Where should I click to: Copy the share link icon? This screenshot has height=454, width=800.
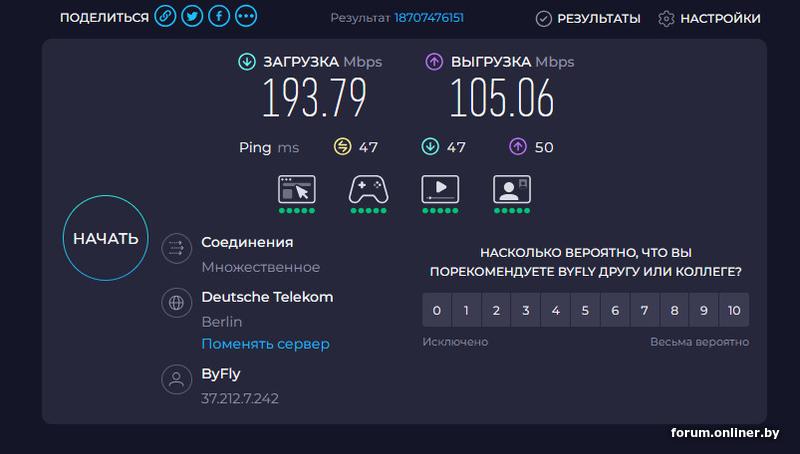click(165, 18)
